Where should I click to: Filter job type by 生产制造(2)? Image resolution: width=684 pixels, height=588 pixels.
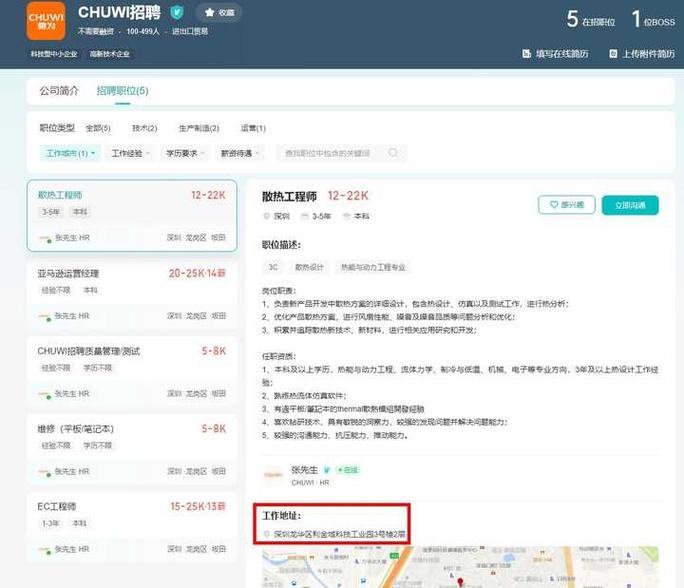click(x=199, y=128)
